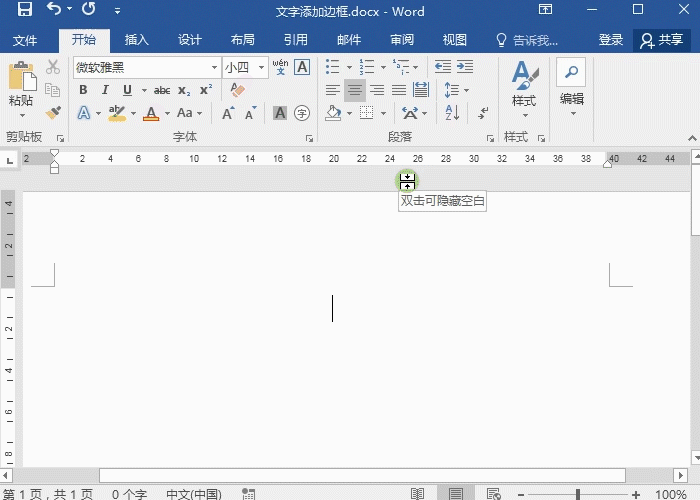Image resolution: width=700 pixels, height=500 pixels.
Task: Open highlight color dropdown arrow
Action: (x=133, y=113)
